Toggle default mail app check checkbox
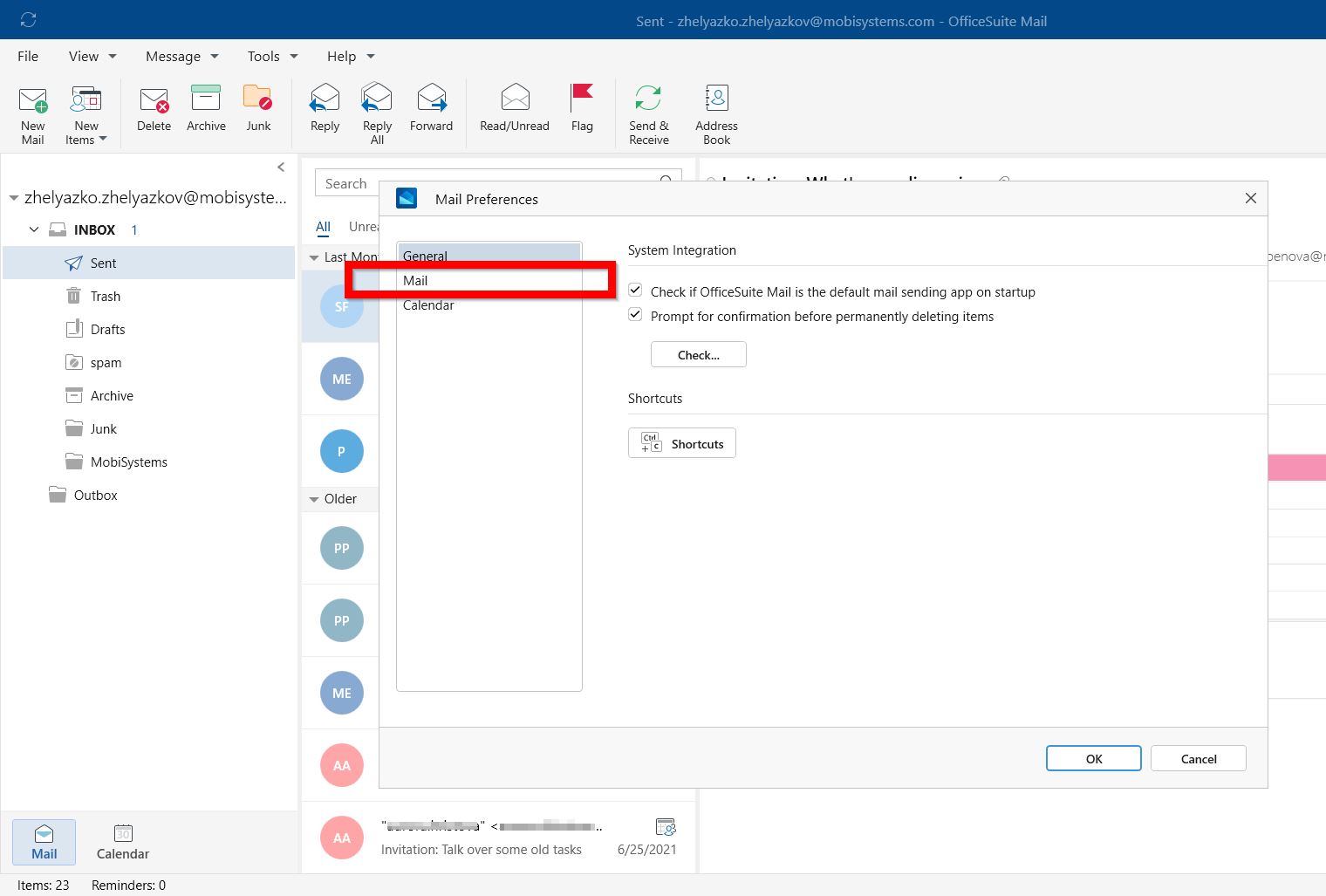 click(635, 291)
